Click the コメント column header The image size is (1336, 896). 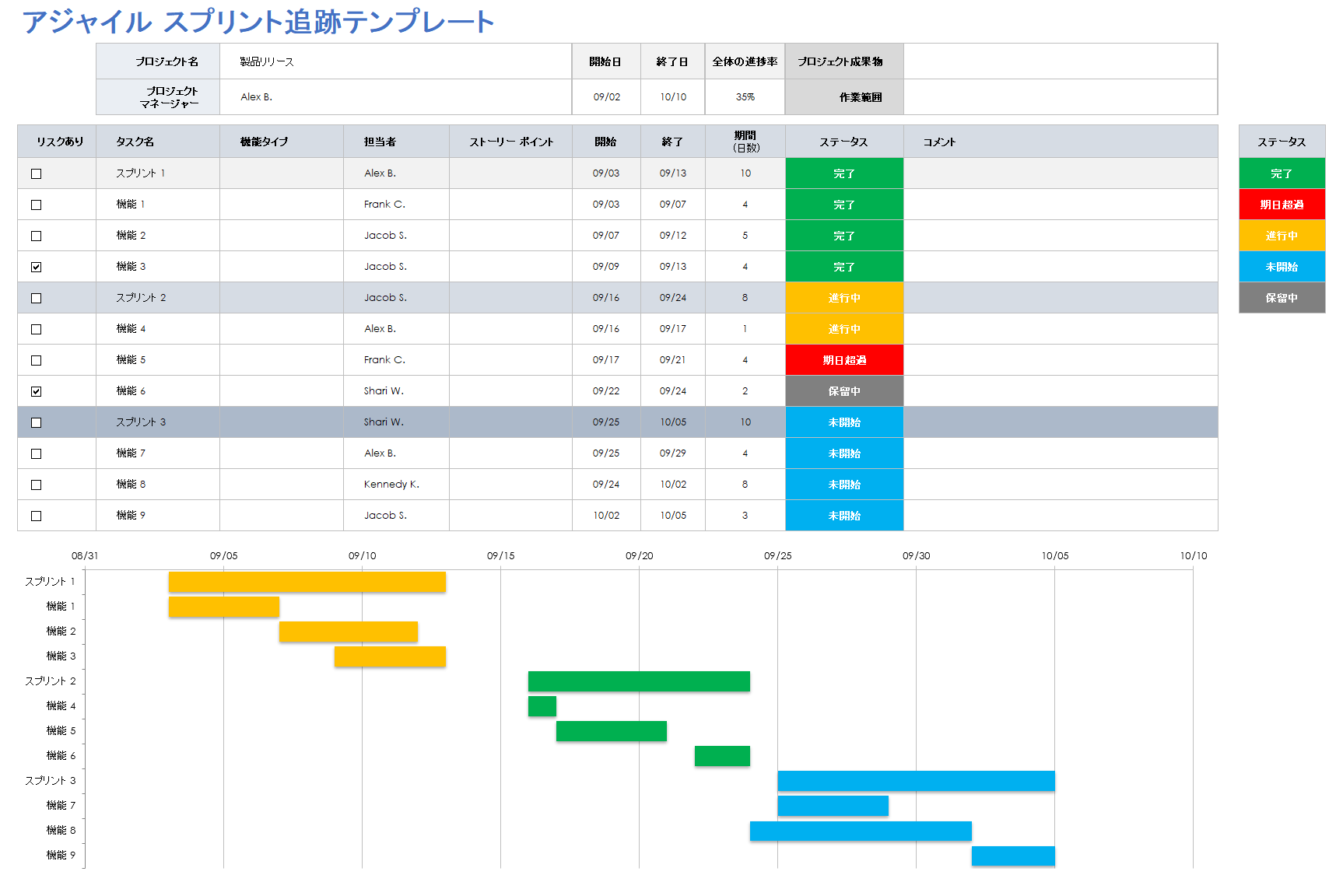coord(1061,142)
